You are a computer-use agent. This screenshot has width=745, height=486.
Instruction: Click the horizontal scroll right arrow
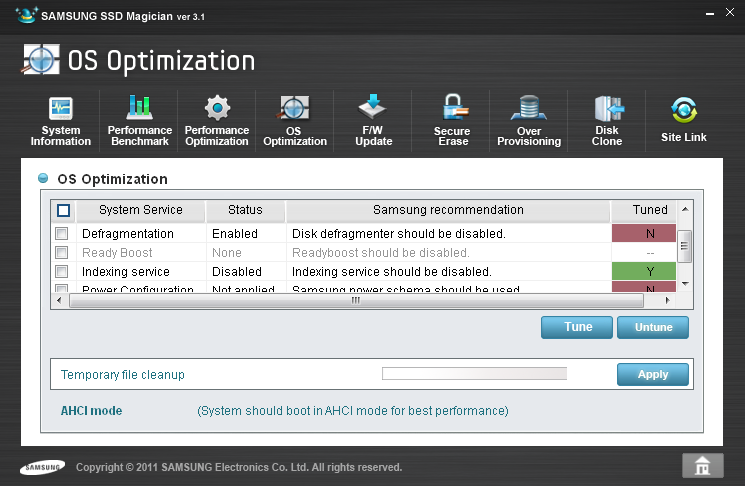coord(667,300)
